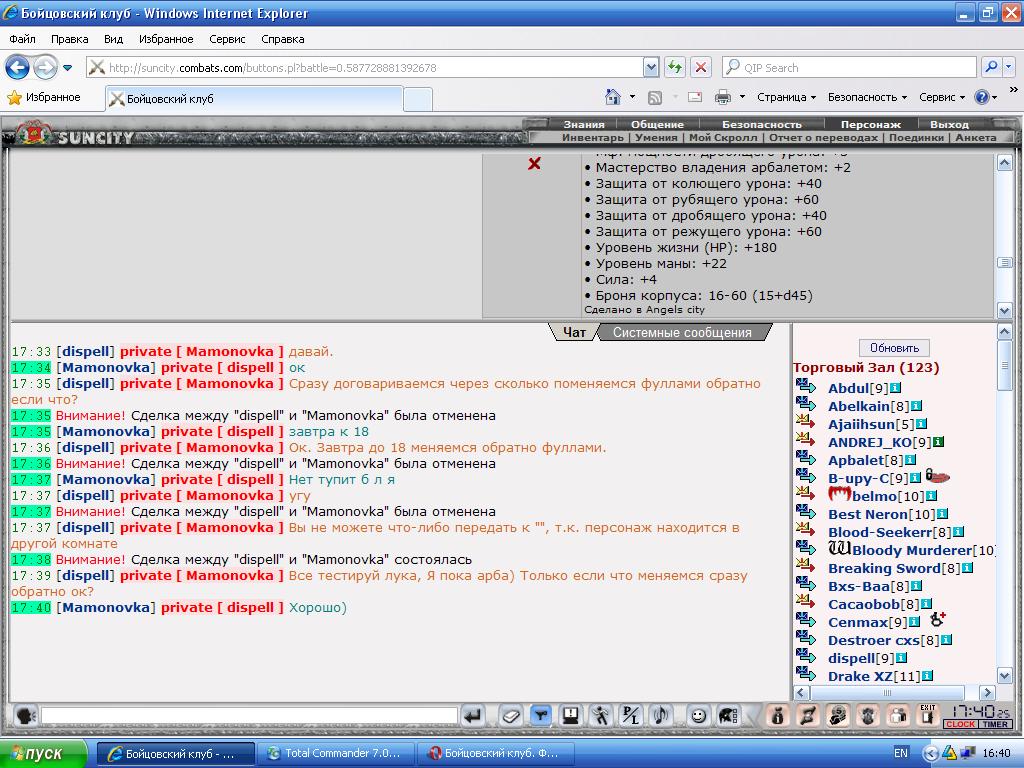Screen dimensions: 1024x768
Task: Open the smiley emoticons icon
Action: point(698,716)
